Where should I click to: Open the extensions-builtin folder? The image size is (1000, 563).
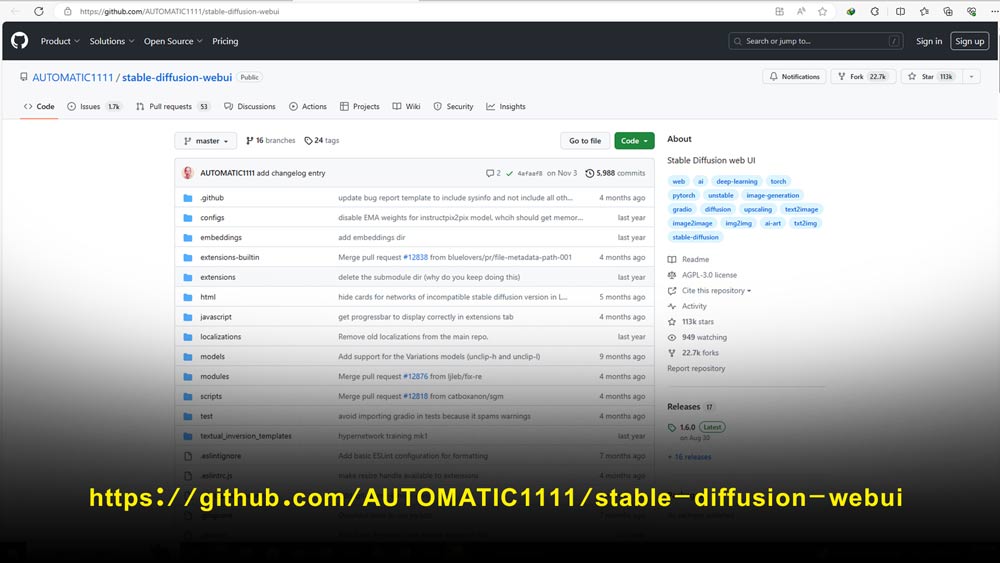tap(230, 257)
